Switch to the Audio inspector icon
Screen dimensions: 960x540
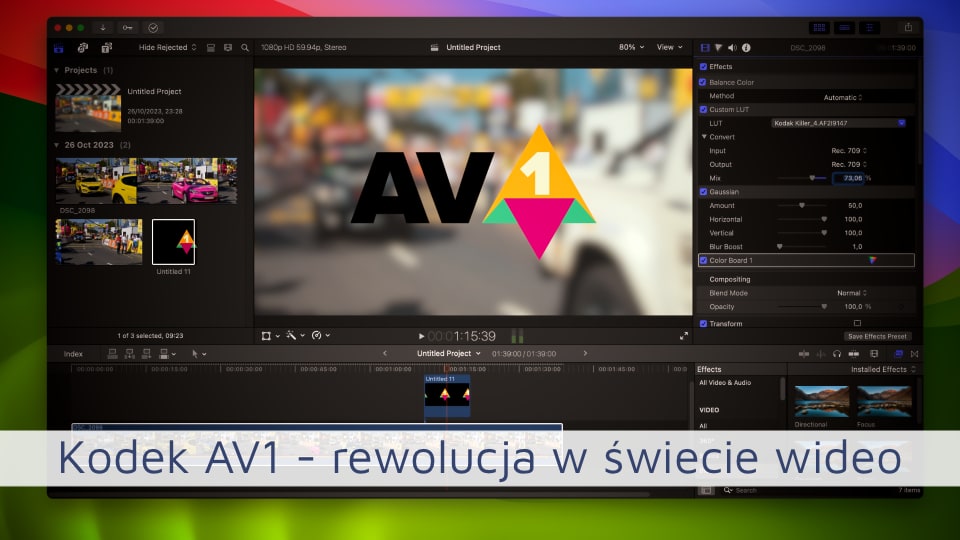732,47
